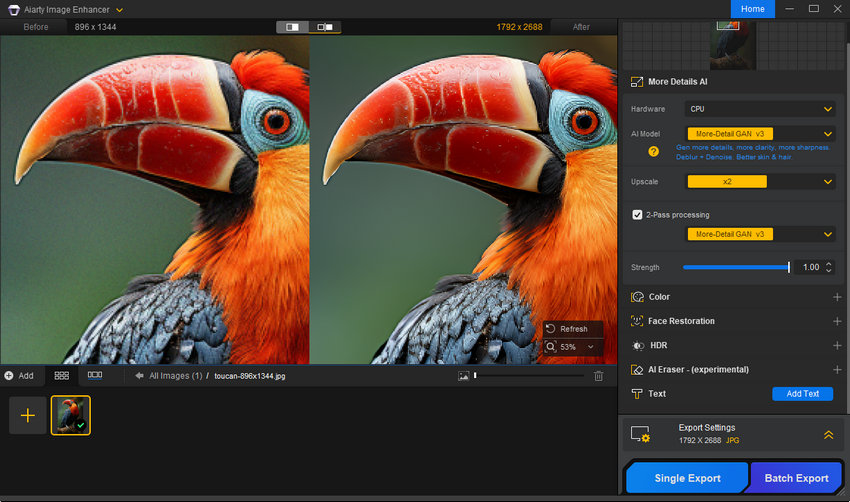
Task: Click the Color palette icon
Action: pyautogui.click(x=637, y=297)
